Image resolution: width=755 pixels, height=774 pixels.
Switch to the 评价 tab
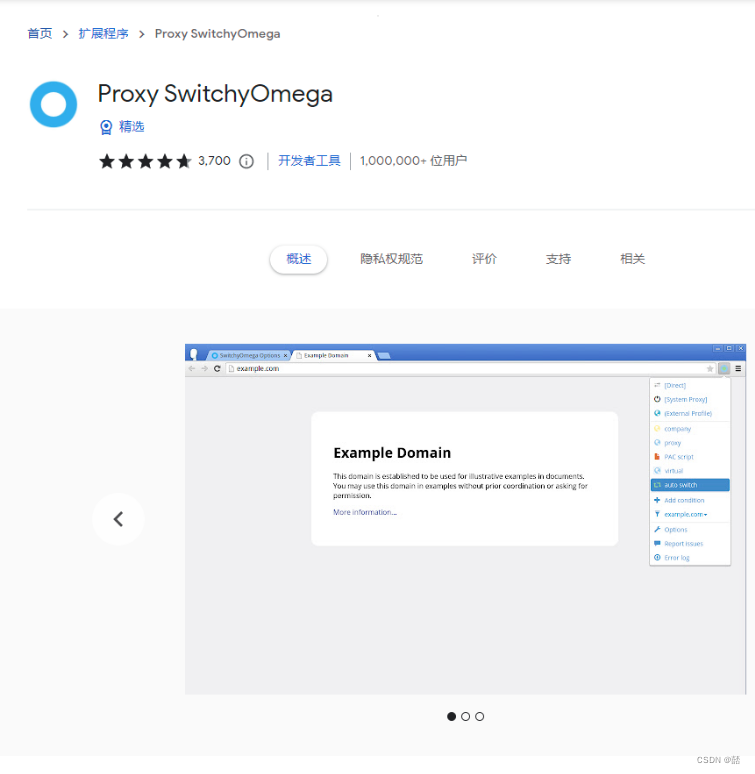(x=484, y=259)
